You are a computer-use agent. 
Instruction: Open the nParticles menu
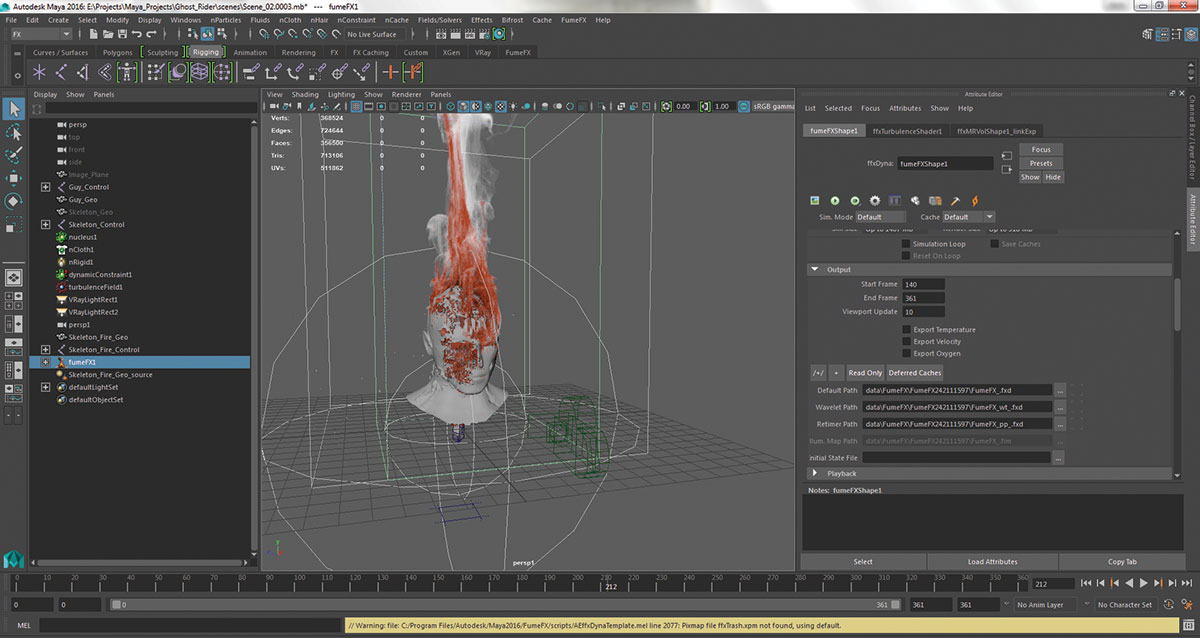(x=225, y=20)
